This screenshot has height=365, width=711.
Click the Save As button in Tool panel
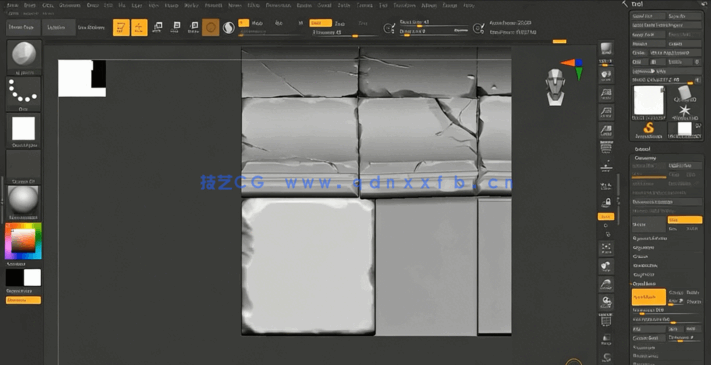[x=685, y=16]
